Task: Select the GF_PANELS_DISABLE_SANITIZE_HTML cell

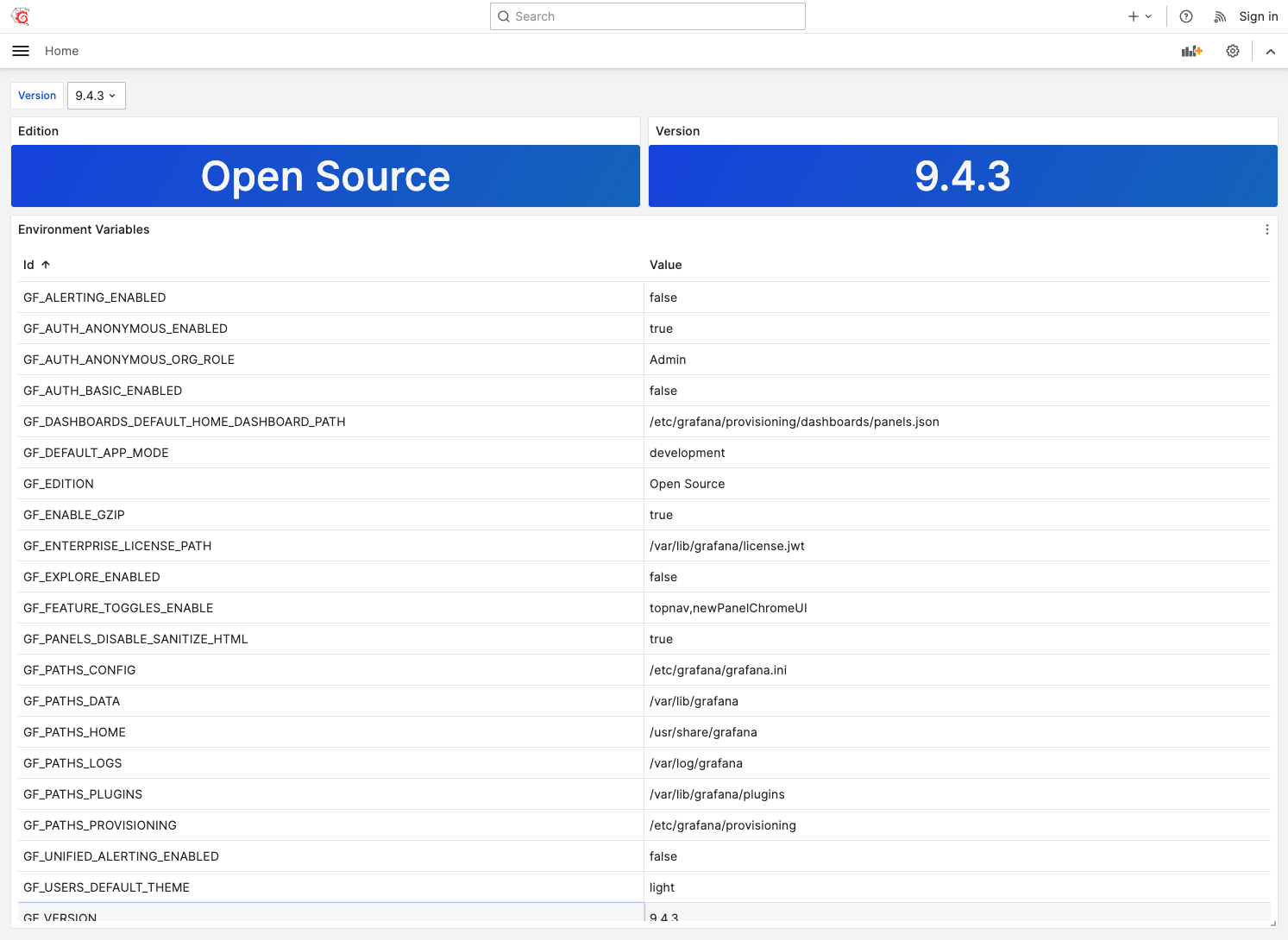Action: pos(331,639)
